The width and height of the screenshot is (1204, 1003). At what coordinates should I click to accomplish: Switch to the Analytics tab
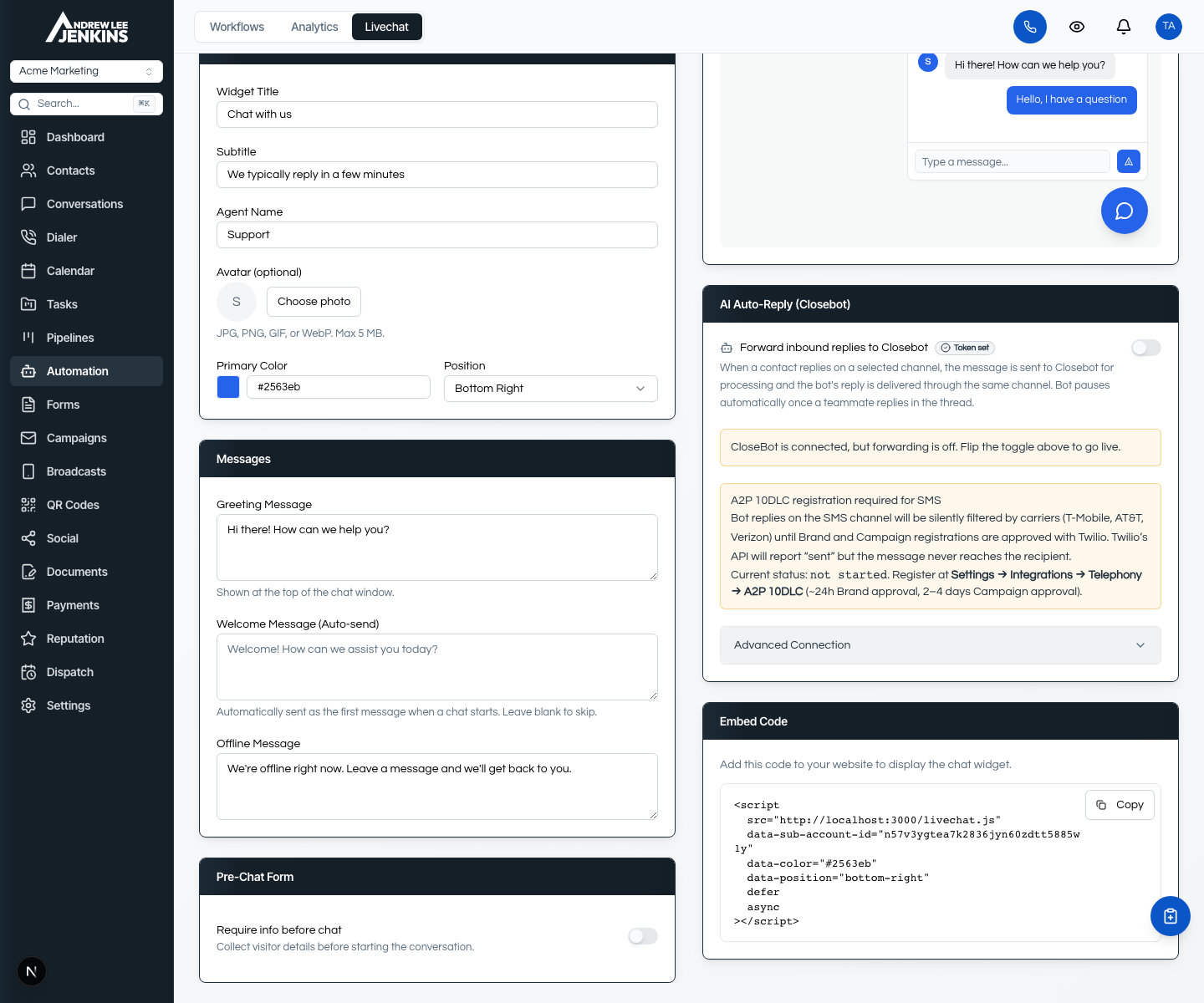tap(314, 27)
